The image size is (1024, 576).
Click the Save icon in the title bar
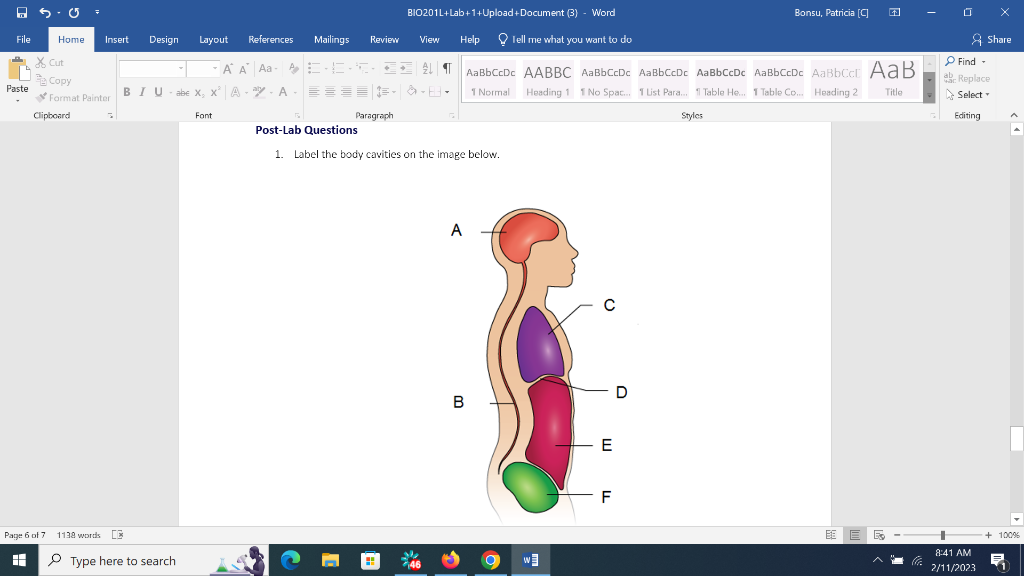pos(22,12)
